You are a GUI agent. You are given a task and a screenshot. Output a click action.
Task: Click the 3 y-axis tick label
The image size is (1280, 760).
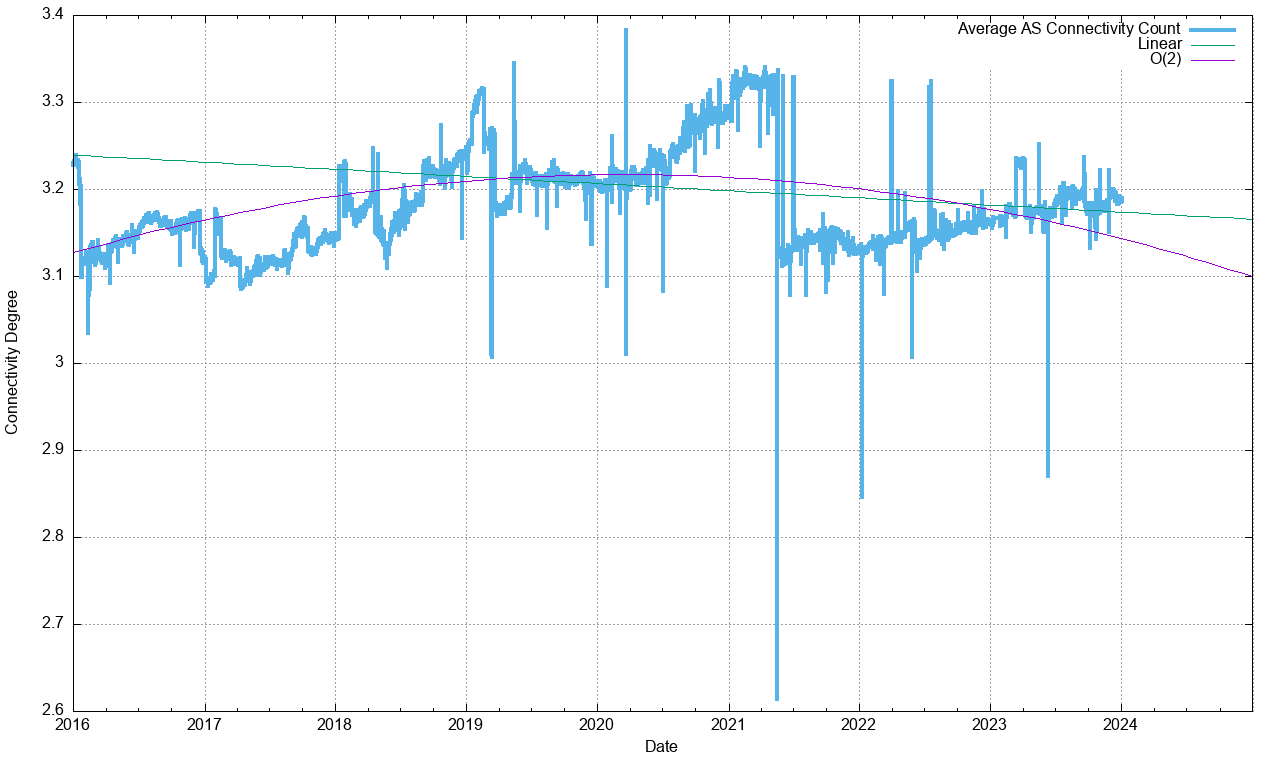(x=60, y=363)
